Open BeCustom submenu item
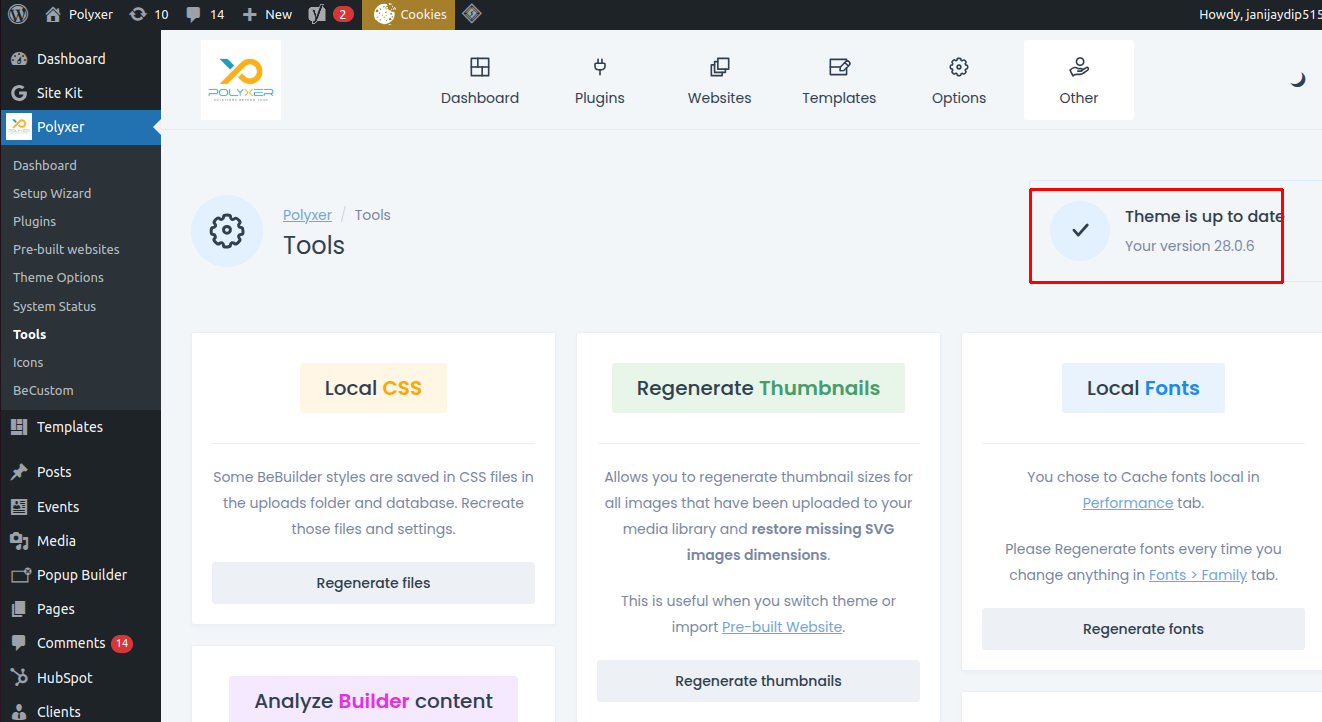The width and height of the screenshot is (1322, 722). (x=43, y=390)
